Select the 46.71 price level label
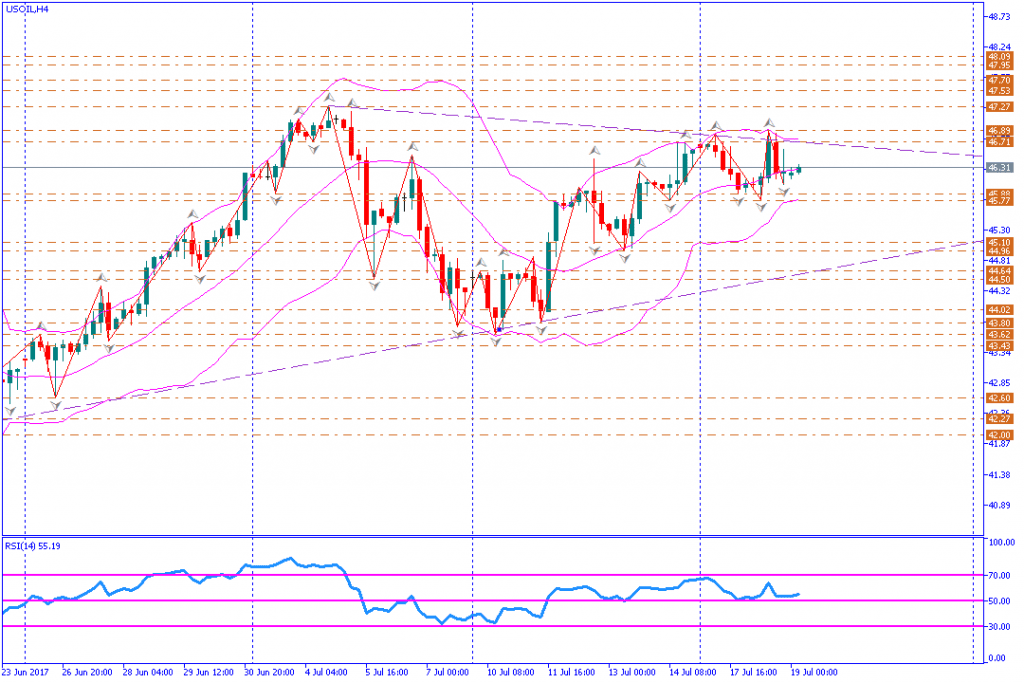Viewport: 1024px width, 683px height. point(1000,142)
